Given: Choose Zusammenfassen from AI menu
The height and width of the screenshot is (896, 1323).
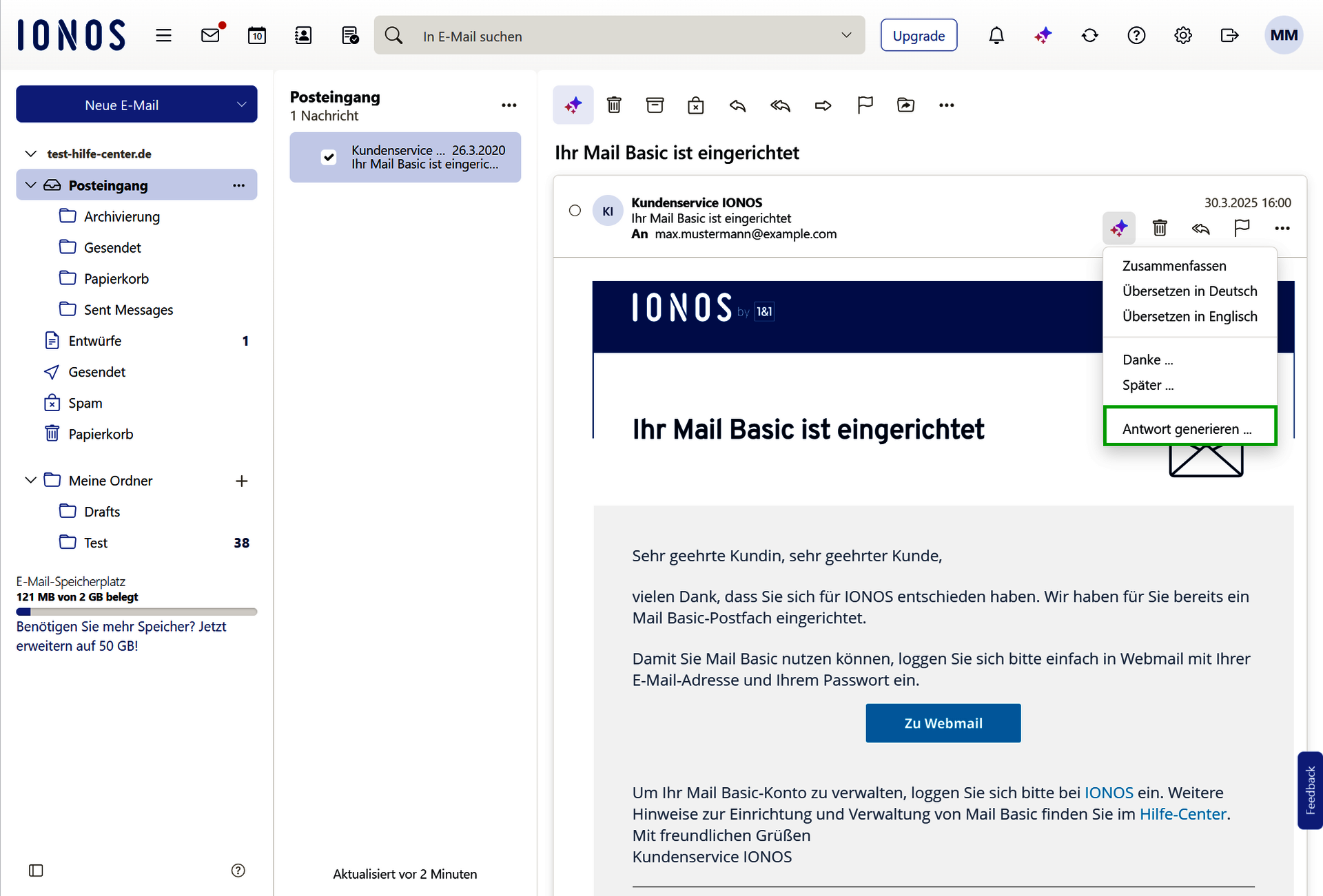Looking at the screenshot, I should [x=1174, y=266].
